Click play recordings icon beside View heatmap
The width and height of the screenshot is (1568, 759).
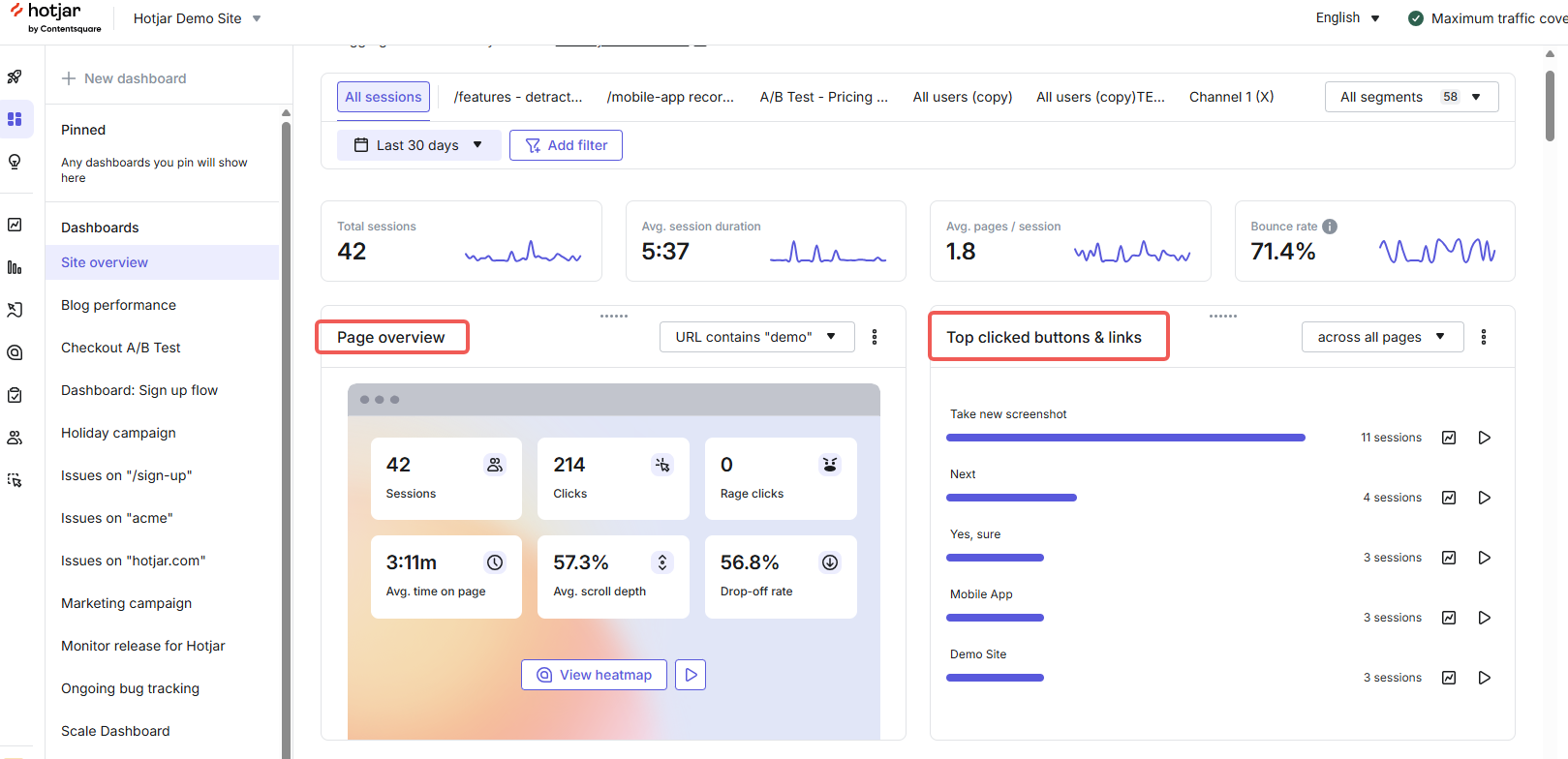pyautogui.click(x=691, y=675)
